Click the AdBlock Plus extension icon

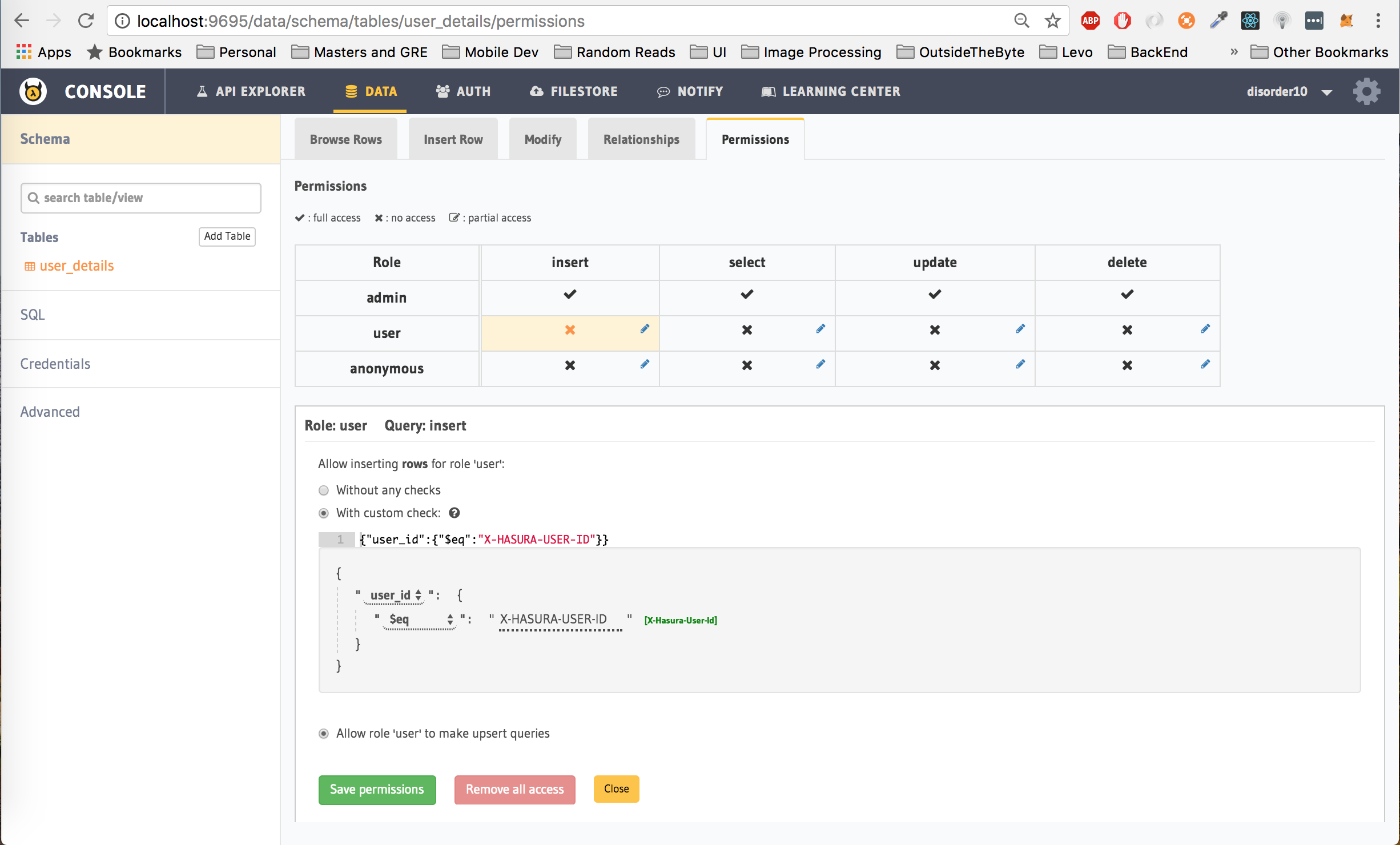1090,21
